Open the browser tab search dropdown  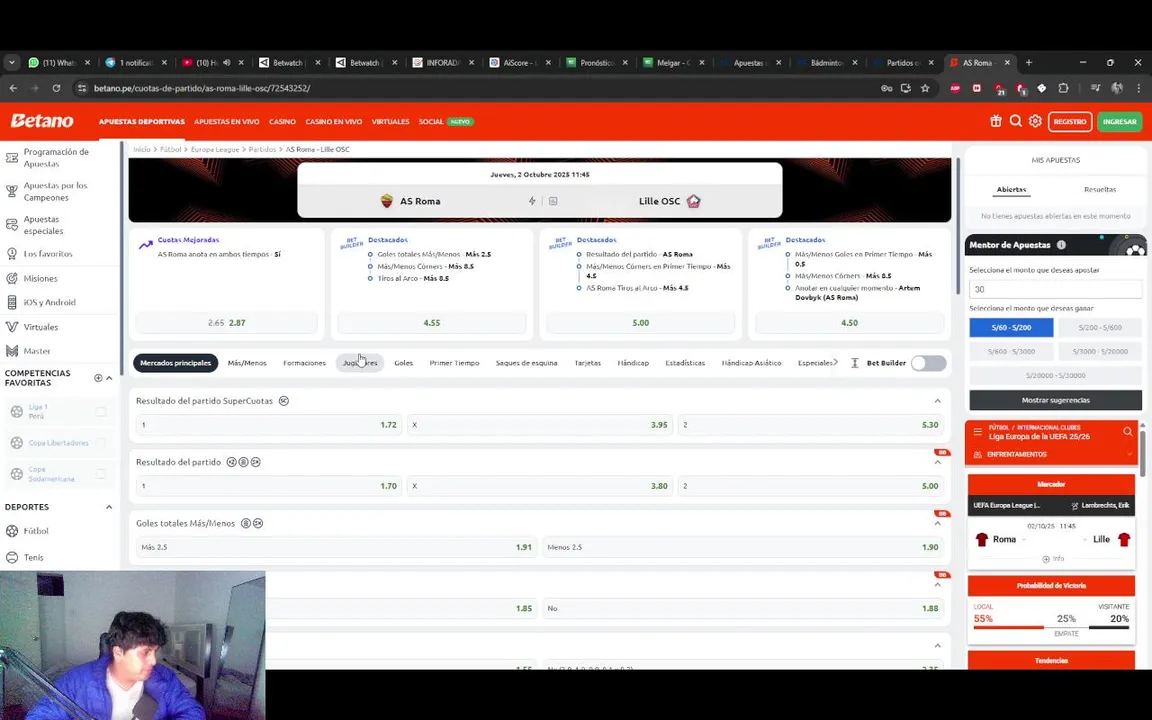point(12,62)
